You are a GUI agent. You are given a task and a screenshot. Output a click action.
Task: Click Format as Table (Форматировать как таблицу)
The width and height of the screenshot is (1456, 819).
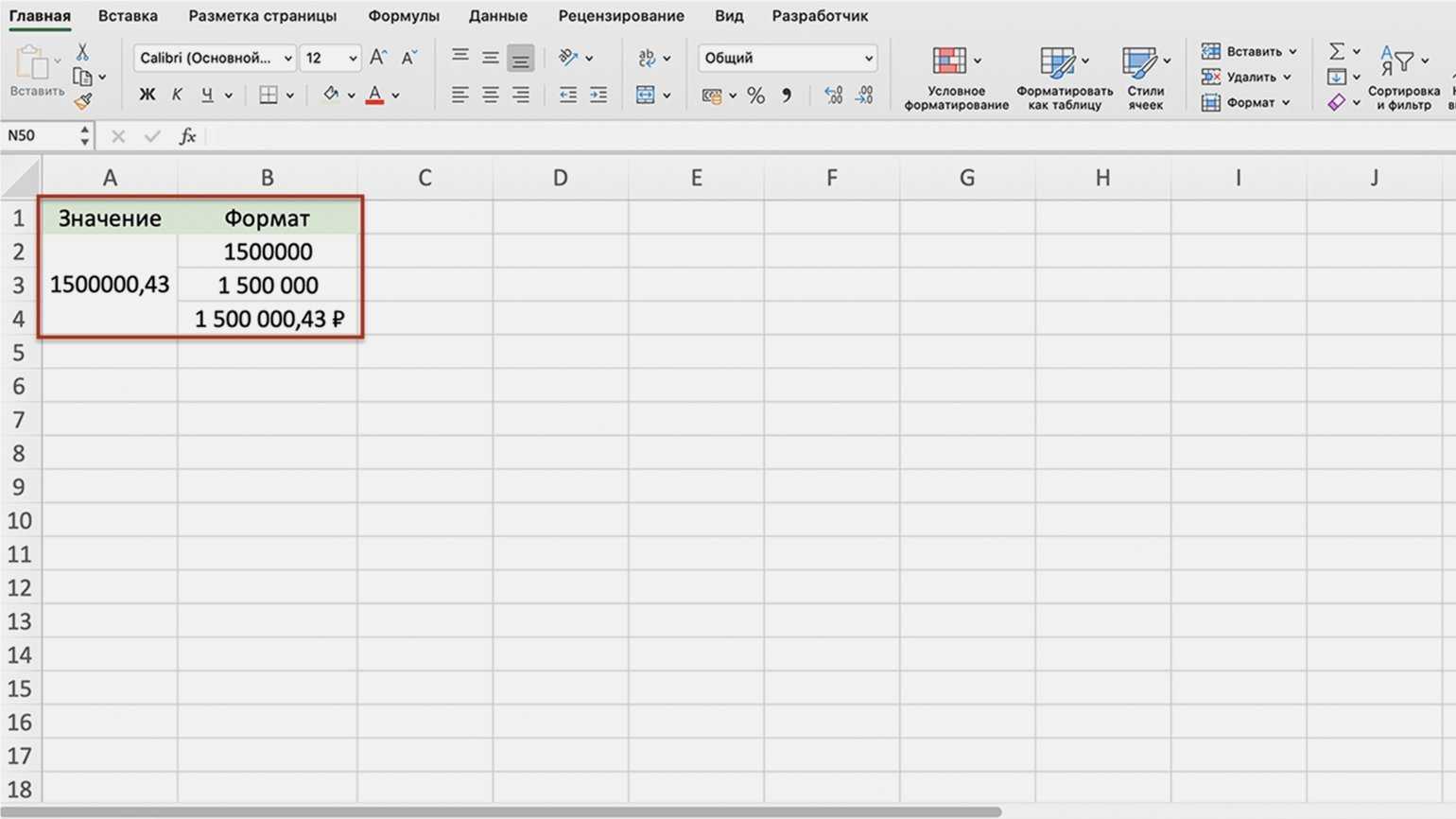coord(1064,78)
